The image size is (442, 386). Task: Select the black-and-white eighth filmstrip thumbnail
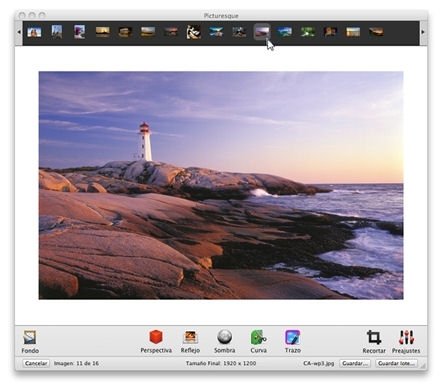point(193,32)
